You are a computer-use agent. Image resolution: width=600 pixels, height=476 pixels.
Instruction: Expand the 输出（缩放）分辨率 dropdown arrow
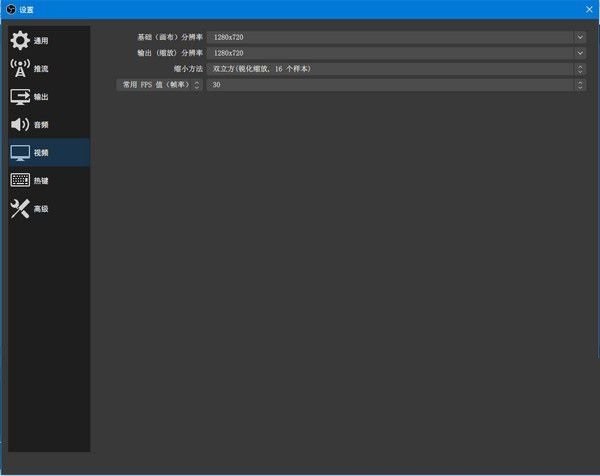[580, 53]
